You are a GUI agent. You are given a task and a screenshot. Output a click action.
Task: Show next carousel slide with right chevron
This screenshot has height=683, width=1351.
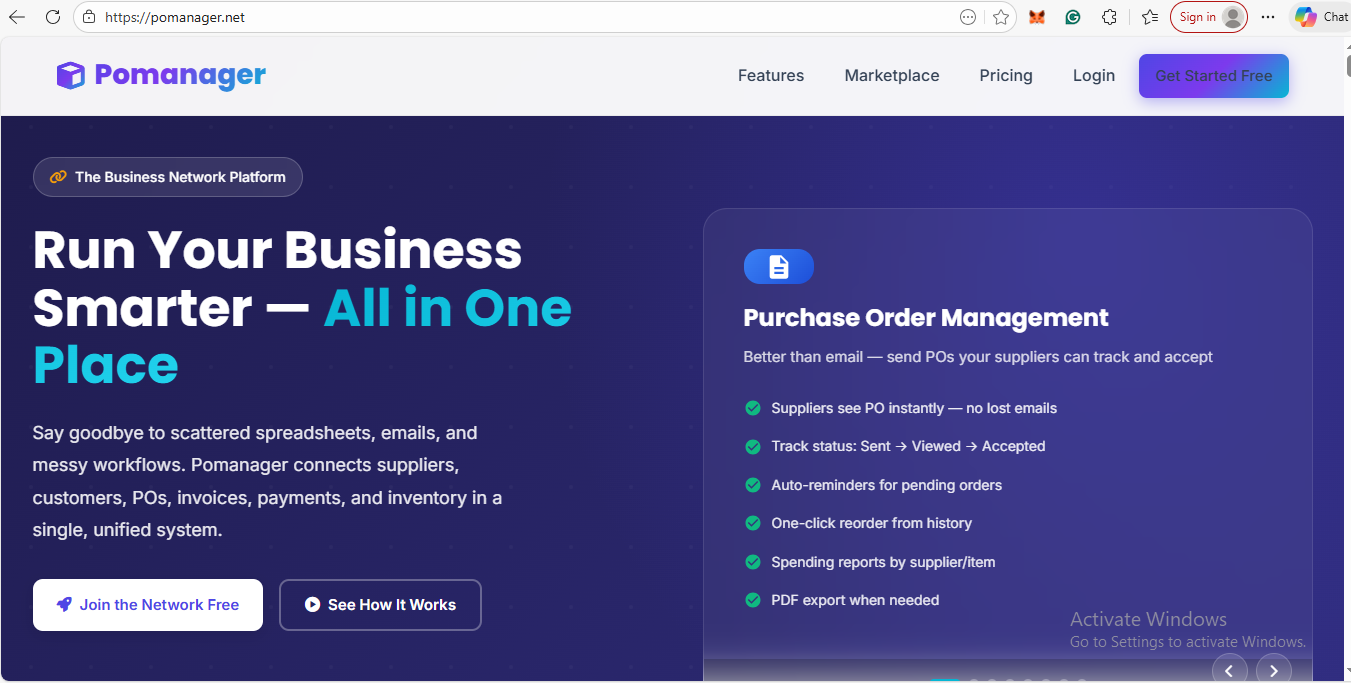(1273, 670)
